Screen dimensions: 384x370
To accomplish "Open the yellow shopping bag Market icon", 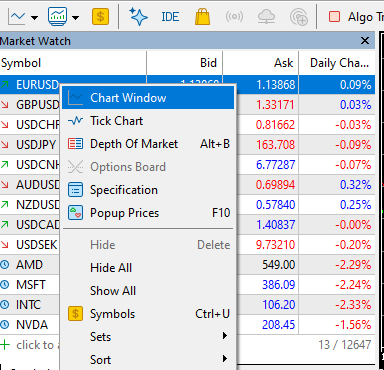I will 202,17.
